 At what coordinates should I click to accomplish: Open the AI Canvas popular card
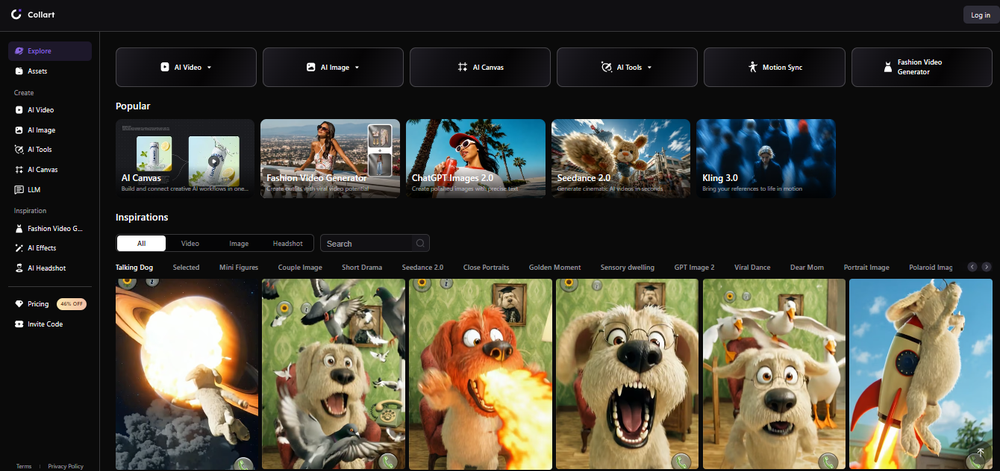pyautogui.click(x=185, y=158)
